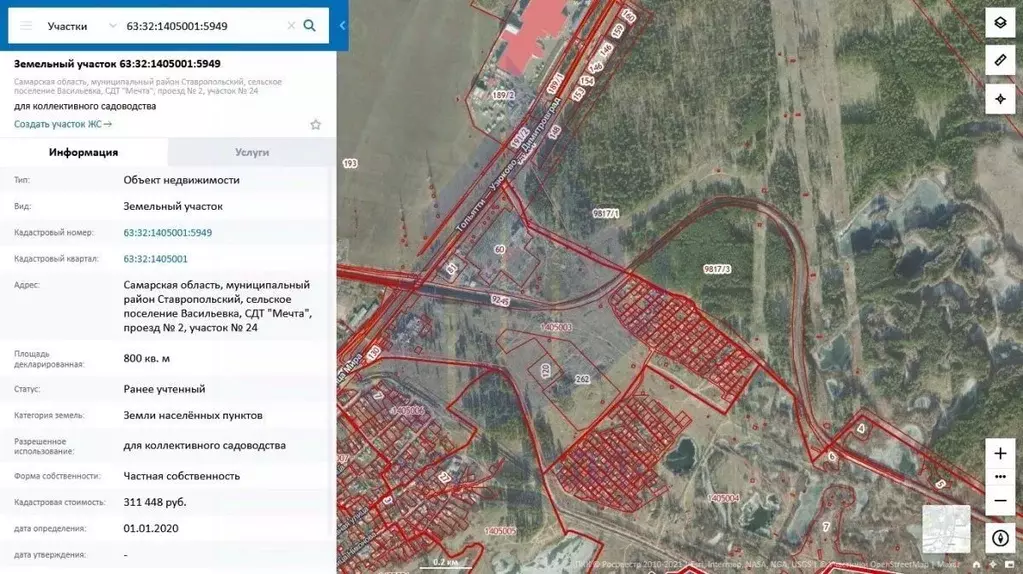
Task: Zoom out of the map
Action: 1000,501
